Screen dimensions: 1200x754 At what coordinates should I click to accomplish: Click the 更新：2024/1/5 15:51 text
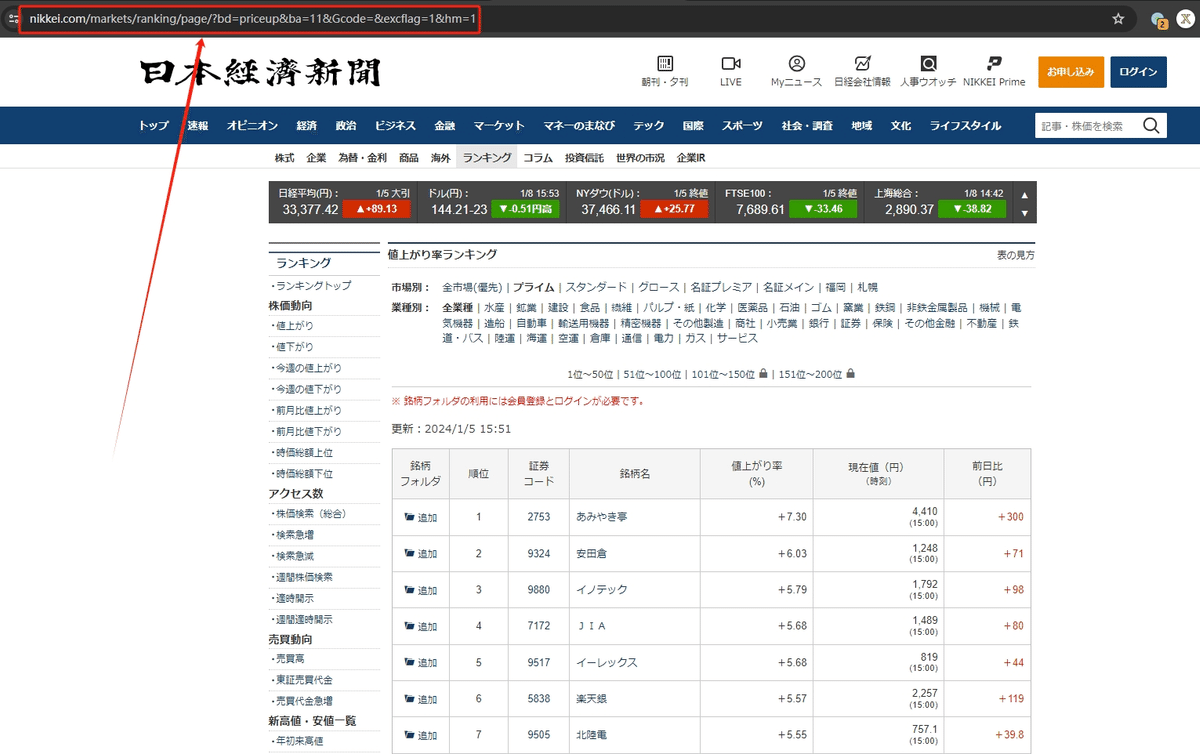(x=452, y=429)
